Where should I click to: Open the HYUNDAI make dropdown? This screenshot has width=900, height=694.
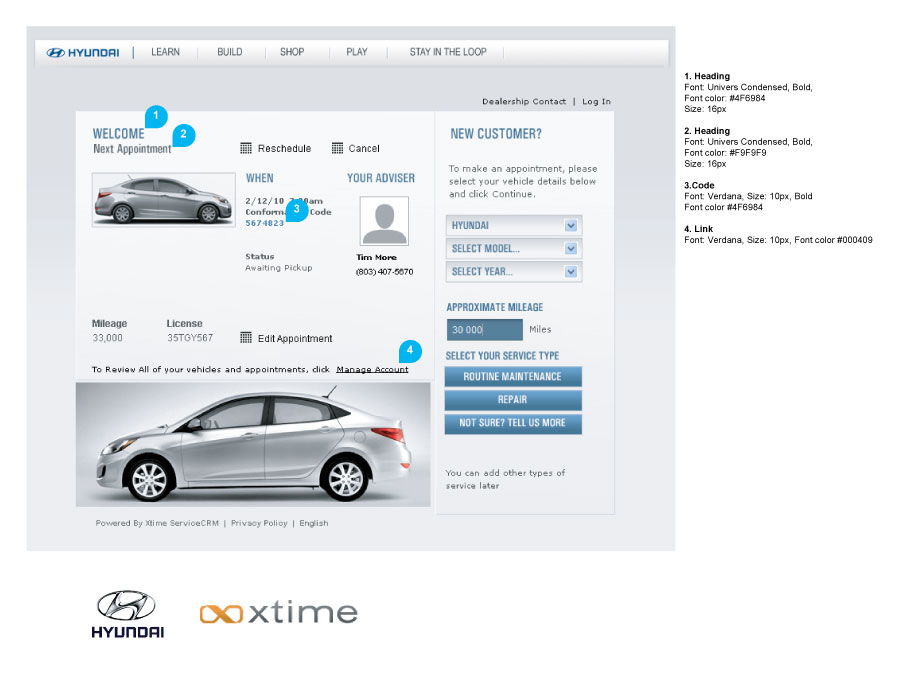[514, 226]
